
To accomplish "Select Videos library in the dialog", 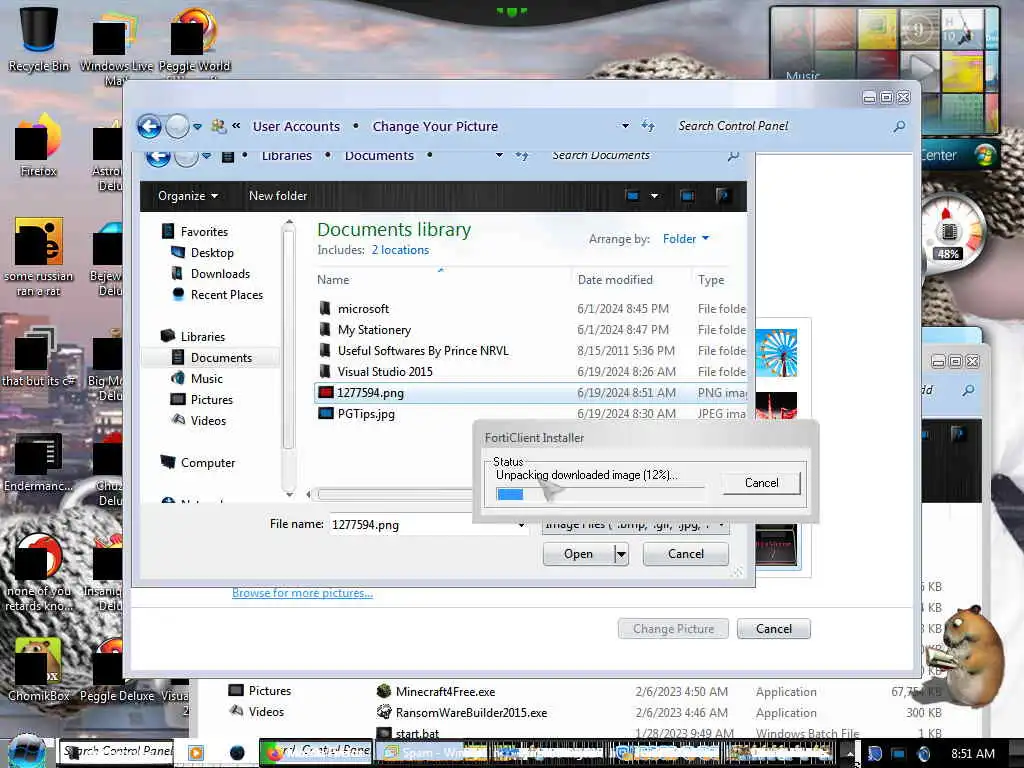I will click(208, 421).
